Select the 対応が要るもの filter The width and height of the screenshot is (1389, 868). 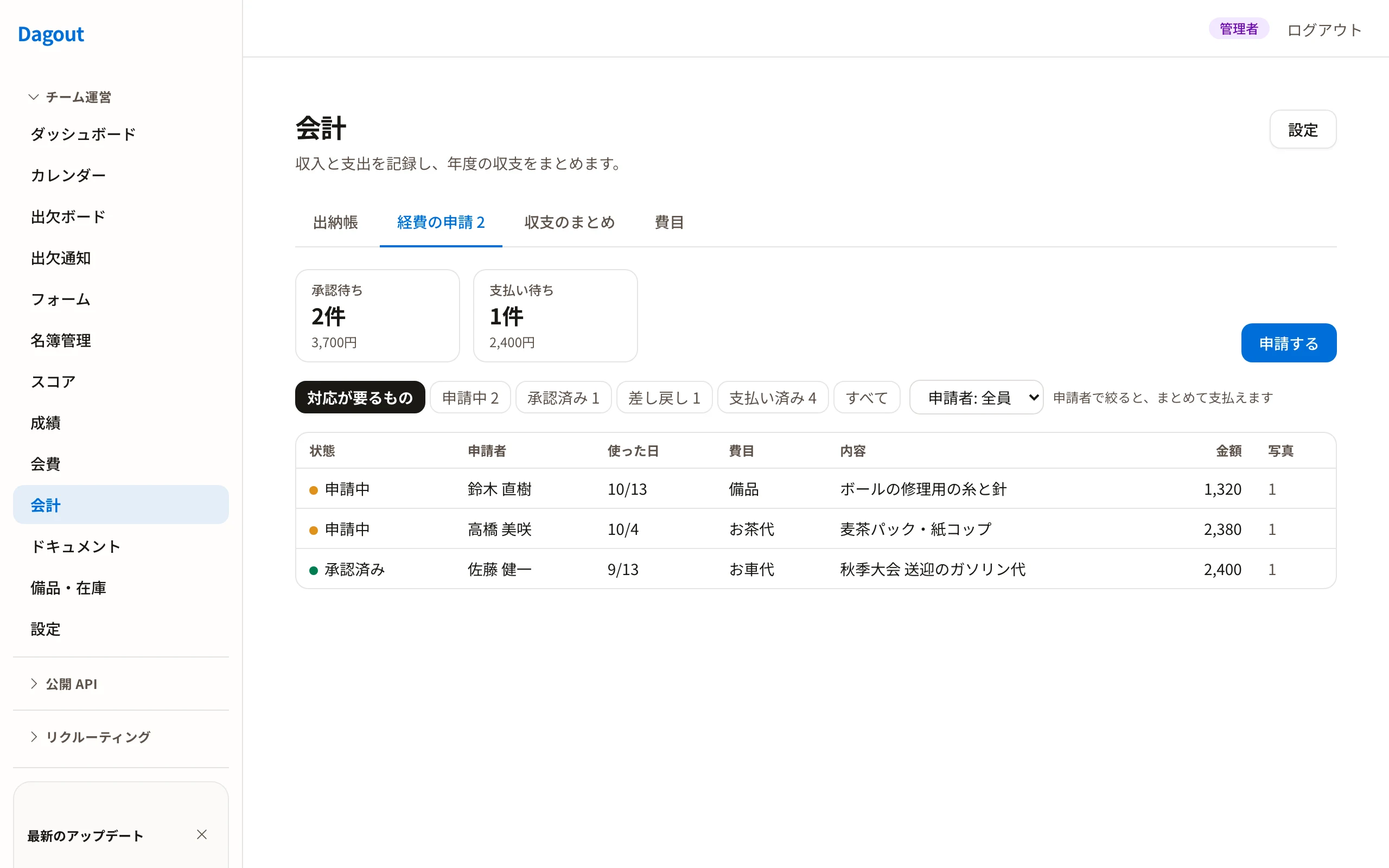360,397
